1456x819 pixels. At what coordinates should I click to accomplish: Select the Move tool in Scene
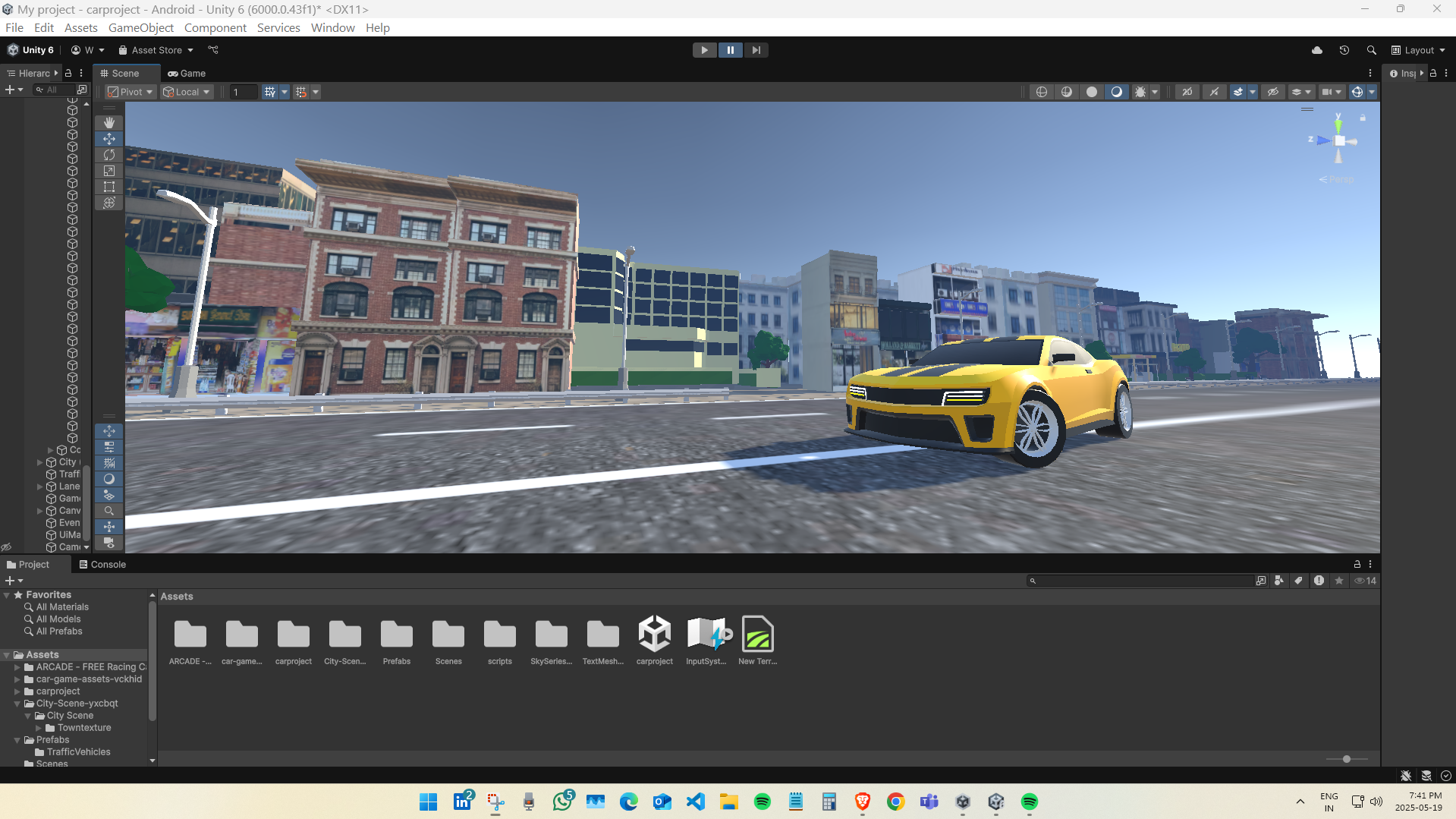[x=109, y=139]
